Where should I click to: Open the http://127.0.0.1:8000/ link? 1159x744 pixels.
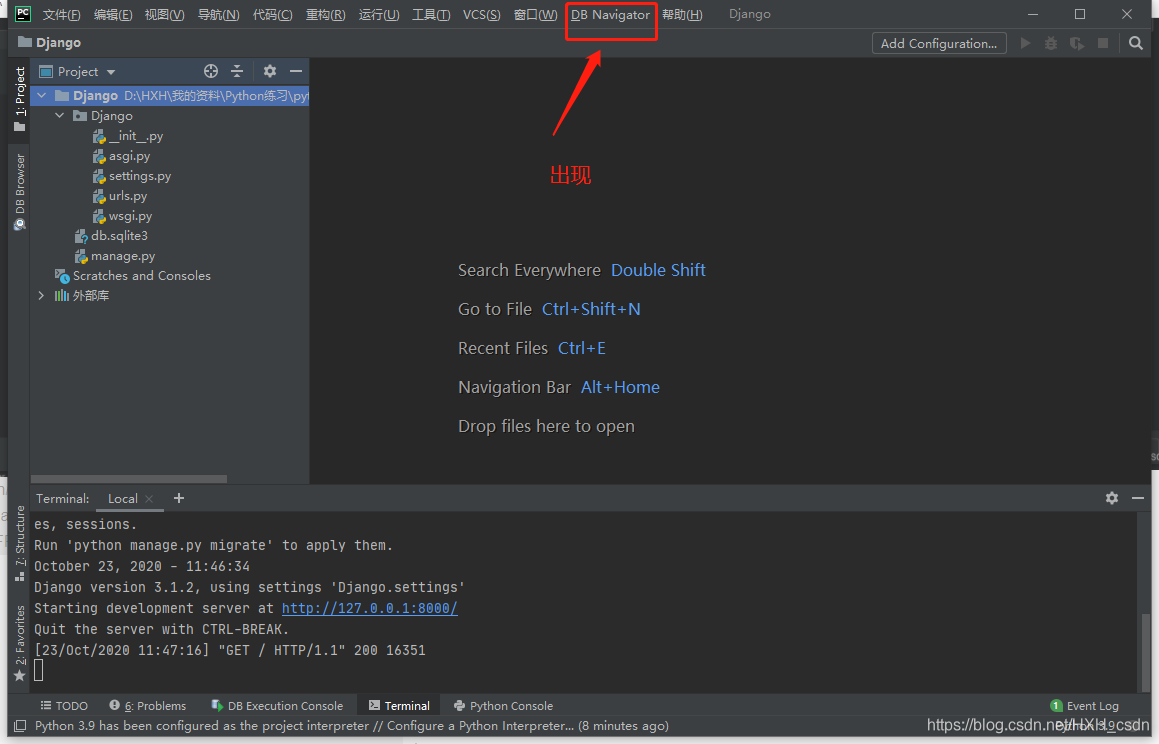click(x=370, y=608)
